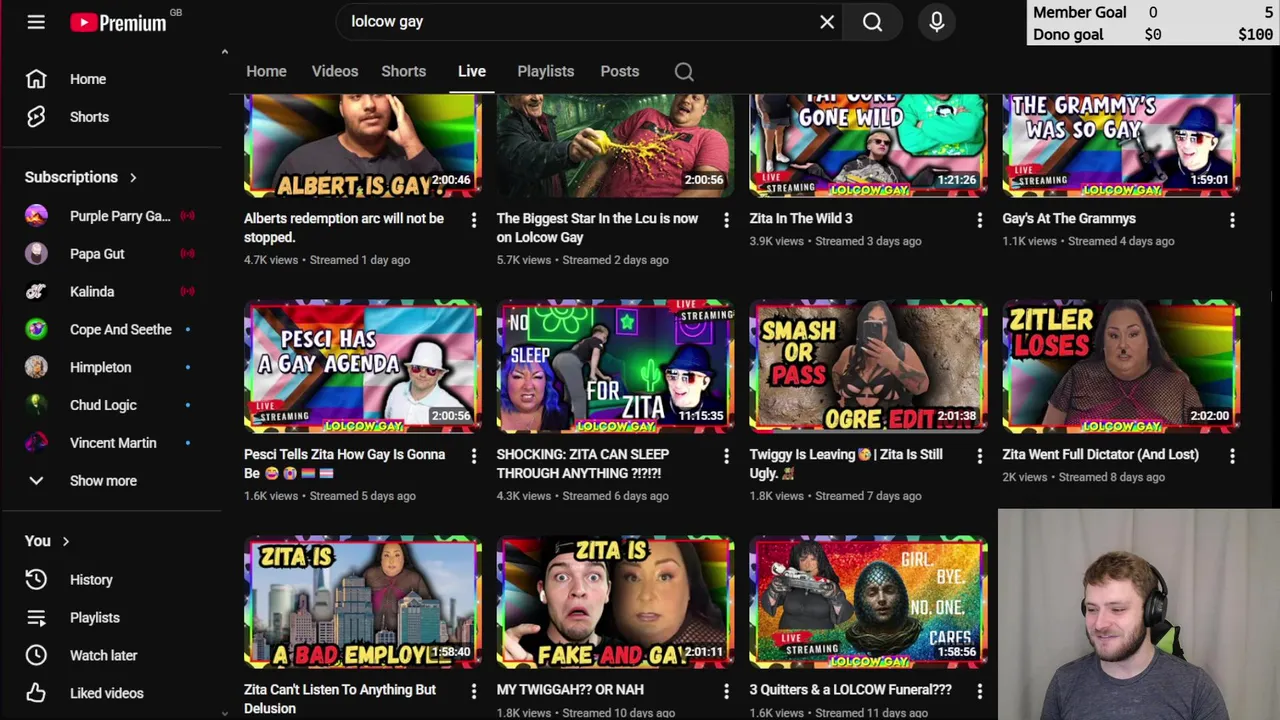Open options for Biggest Star in Lcu video
The image size is (1280, 720).
(x=727, y=219)
